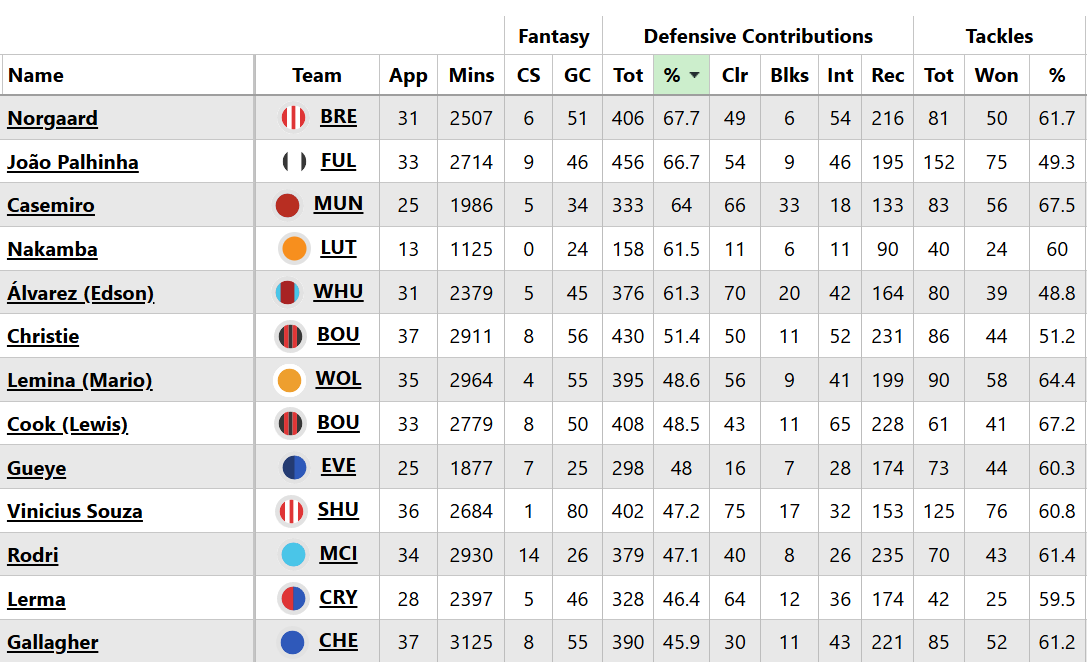Sort by Name column header
Viewport: 1087px width, 662px height.
(36, 76)
